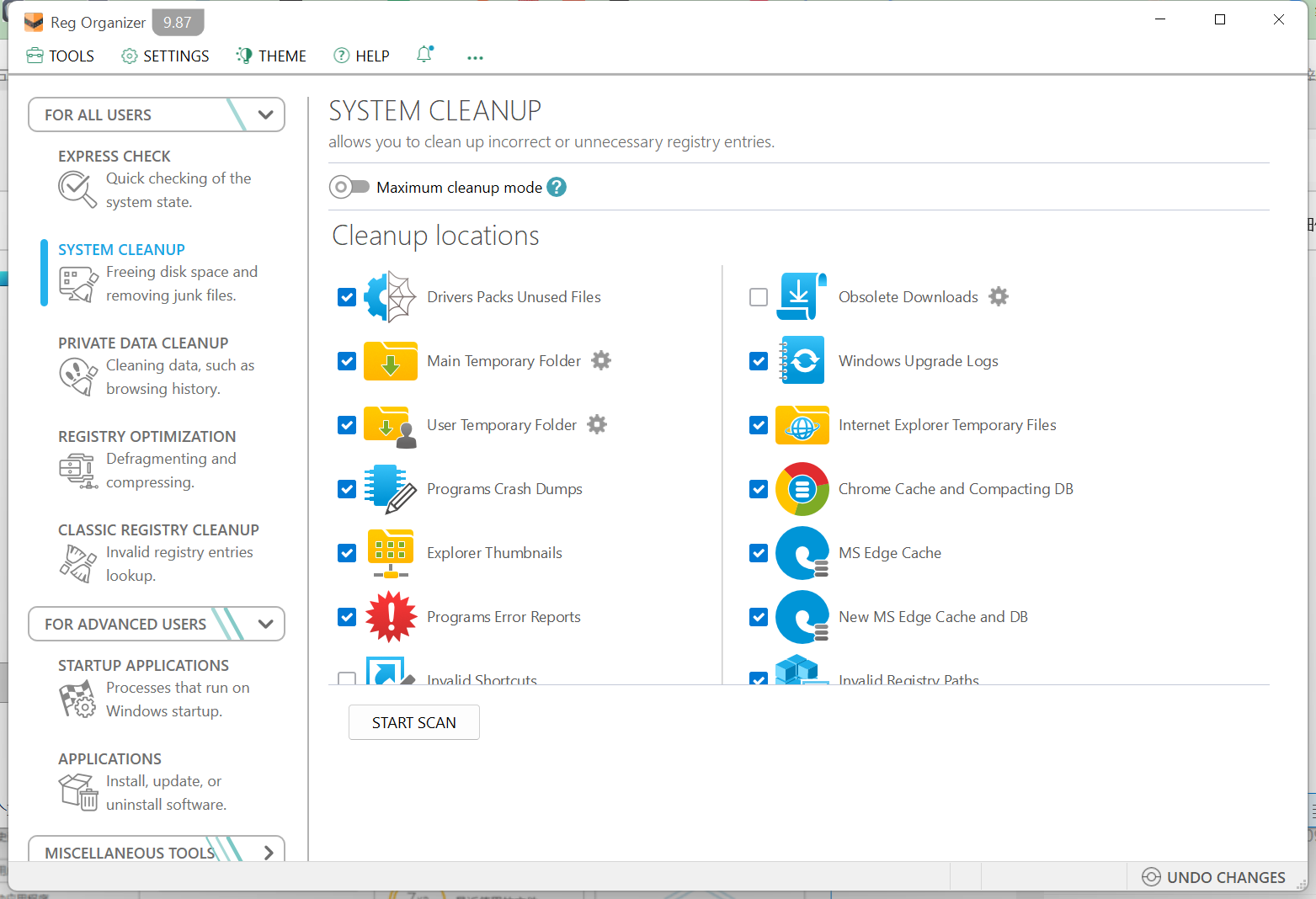Expand the FOR ADVANCED USERS section
The height and width of the screenshot is (899, 1316).
(266, 624)
